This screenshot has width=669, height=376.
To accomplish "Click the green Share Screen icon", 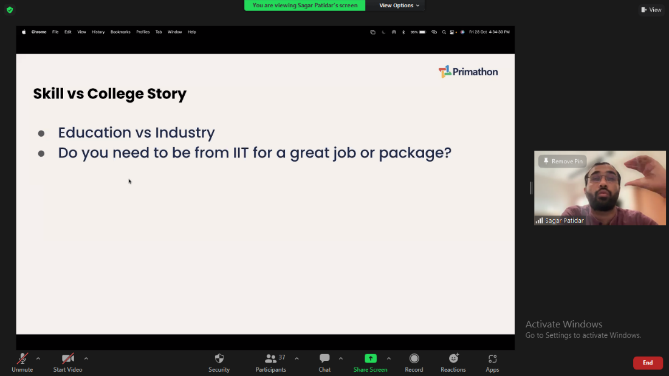I will point(370,359).
